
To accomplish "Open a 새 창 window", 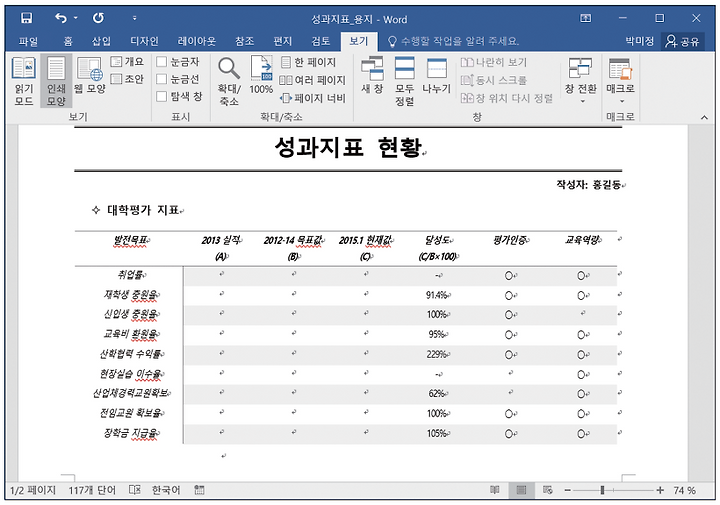I will pyautogui.click(x=372, y=75).
